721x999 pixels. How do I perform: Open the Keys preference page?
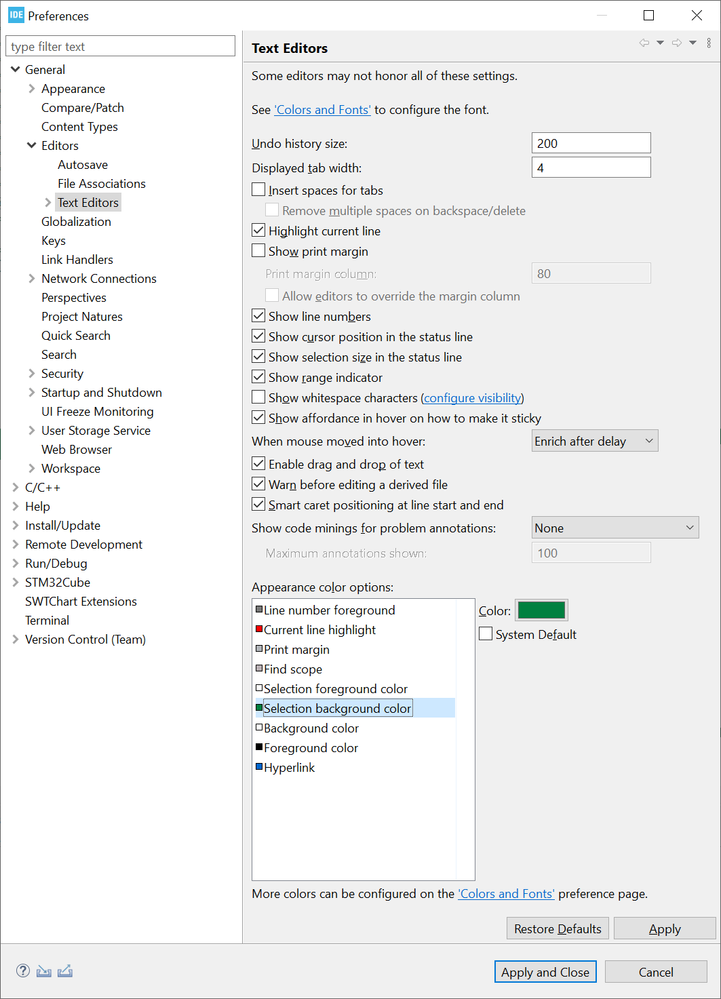[54, 240]
